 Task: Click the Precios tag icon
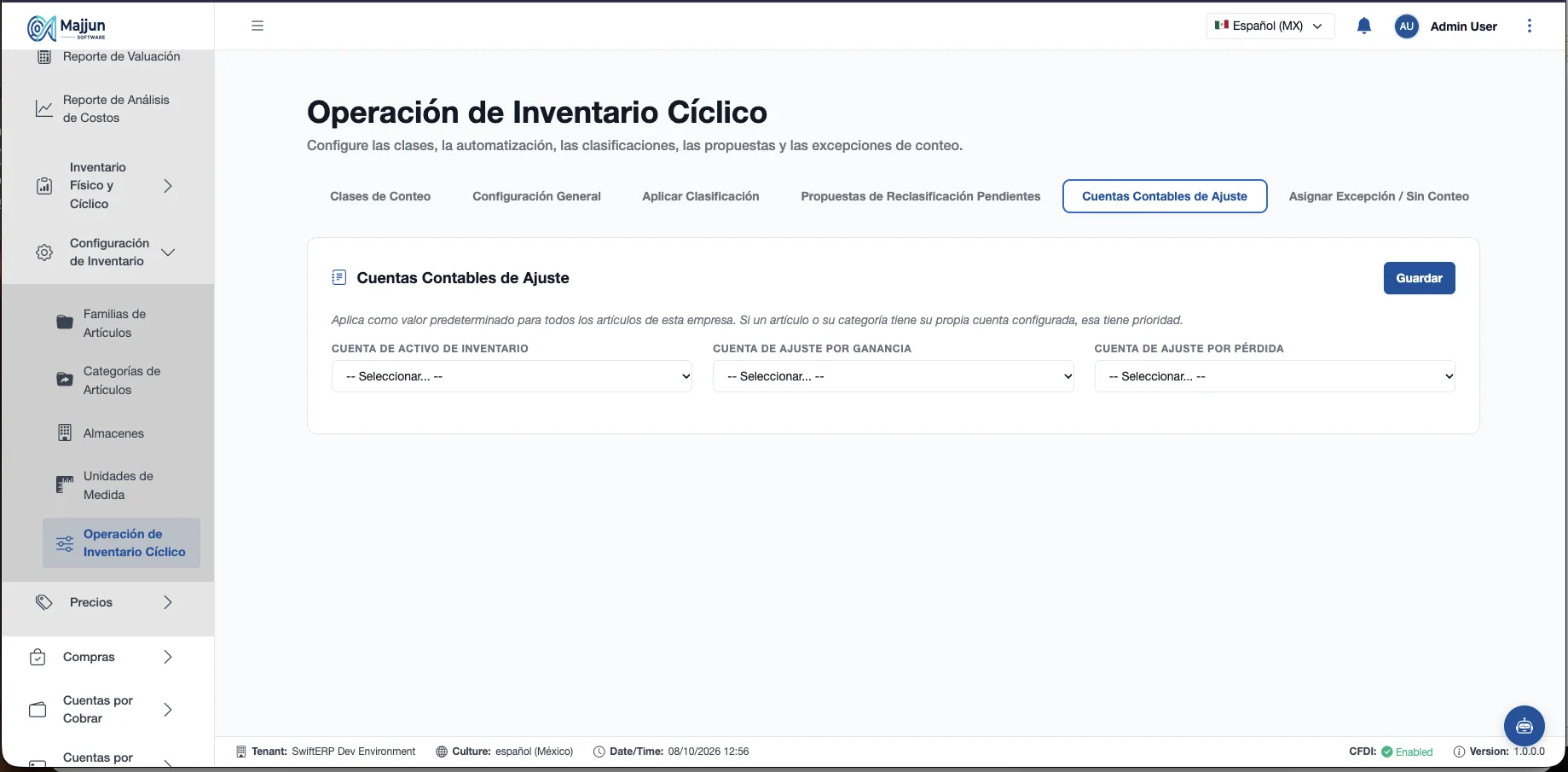point(44,602)
